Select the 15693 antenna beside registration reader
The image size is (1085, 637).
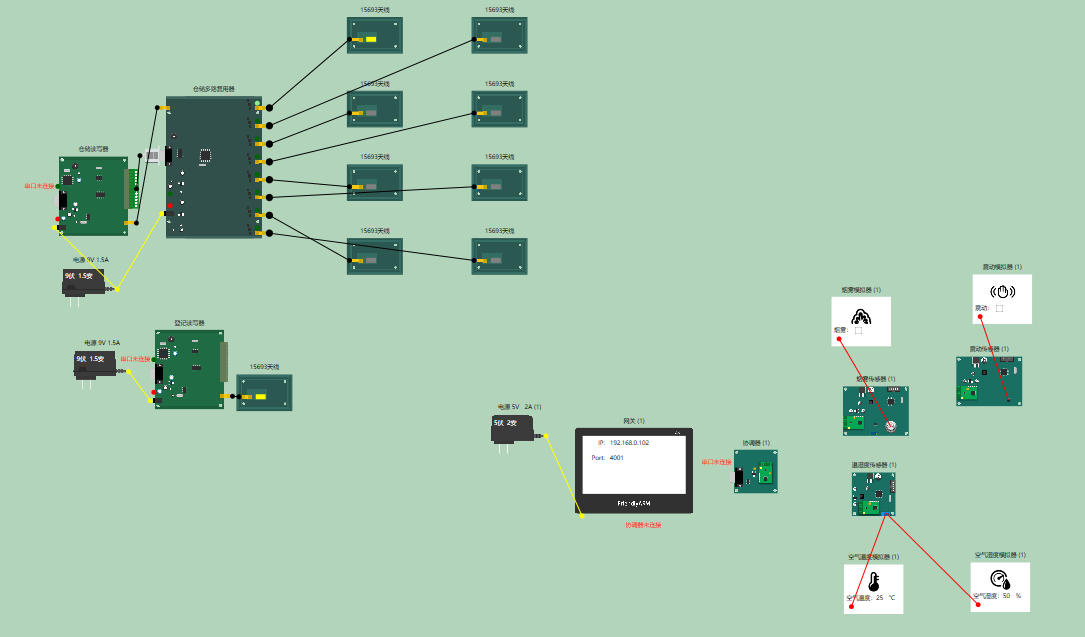(264, 392)
